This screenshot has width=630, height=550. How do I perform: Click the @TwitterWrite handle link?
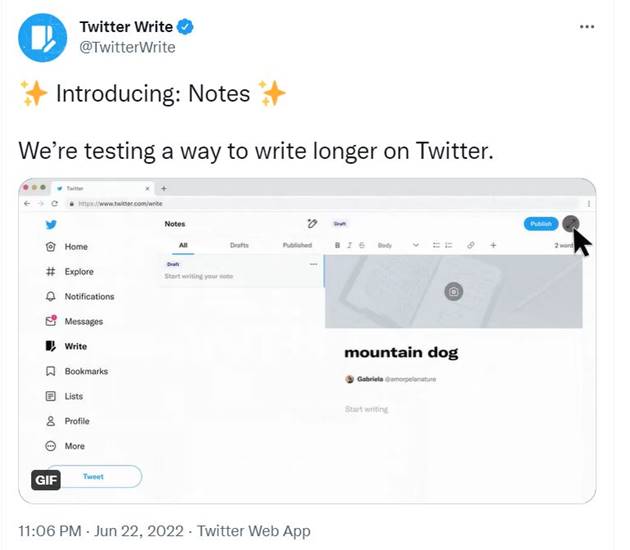pyautogui.click(x=127, y=47)
